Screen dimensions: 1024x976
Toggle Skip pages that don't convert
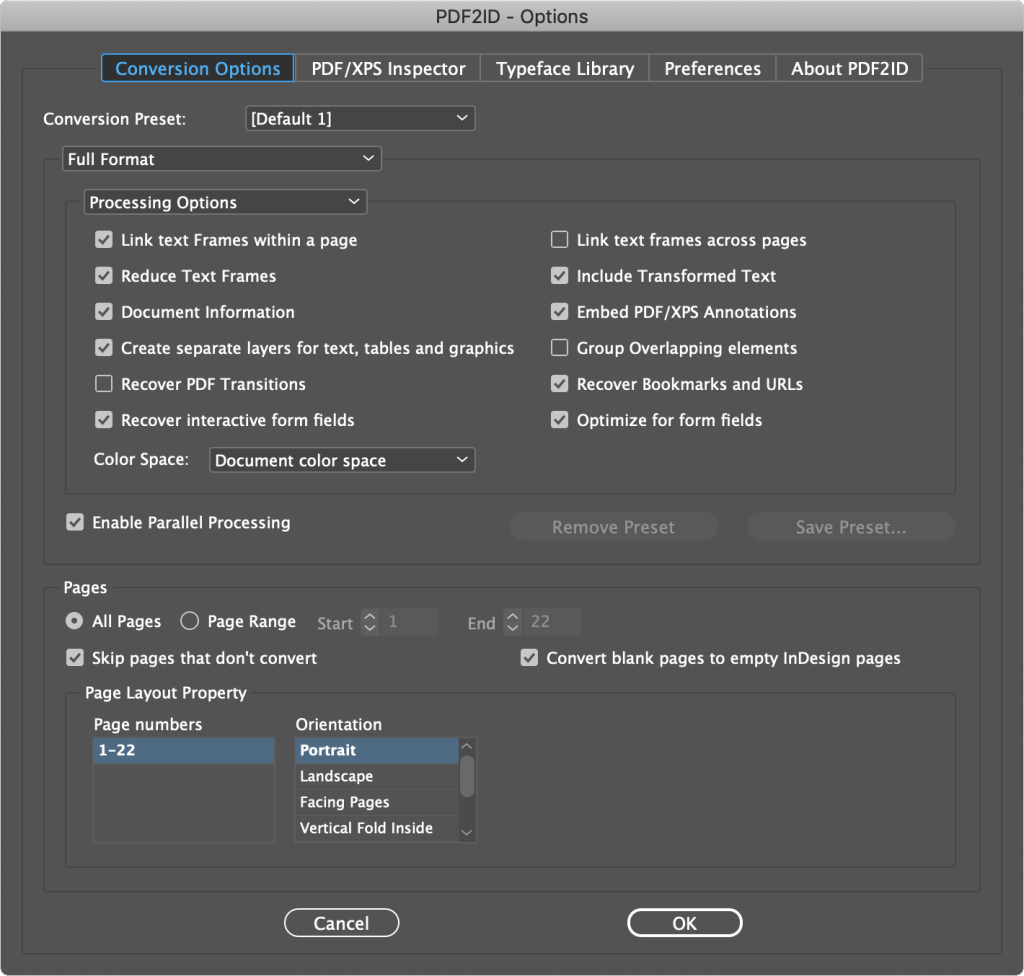pos(75,657)
